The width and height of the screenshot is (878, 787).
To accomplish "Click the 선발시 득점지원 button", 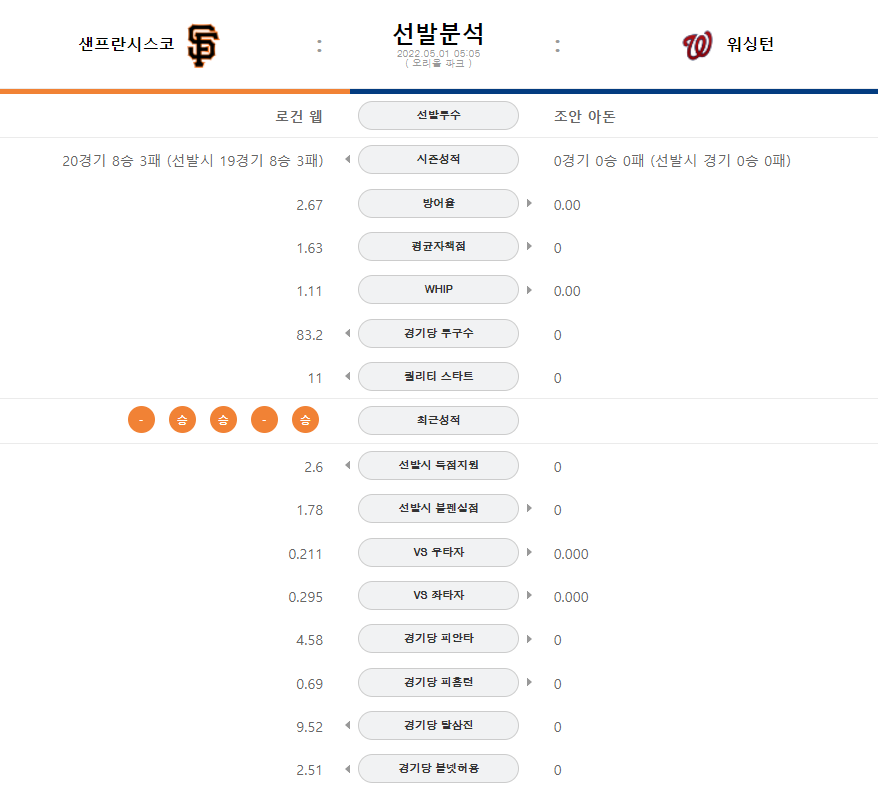I will (x=438, y=465).
